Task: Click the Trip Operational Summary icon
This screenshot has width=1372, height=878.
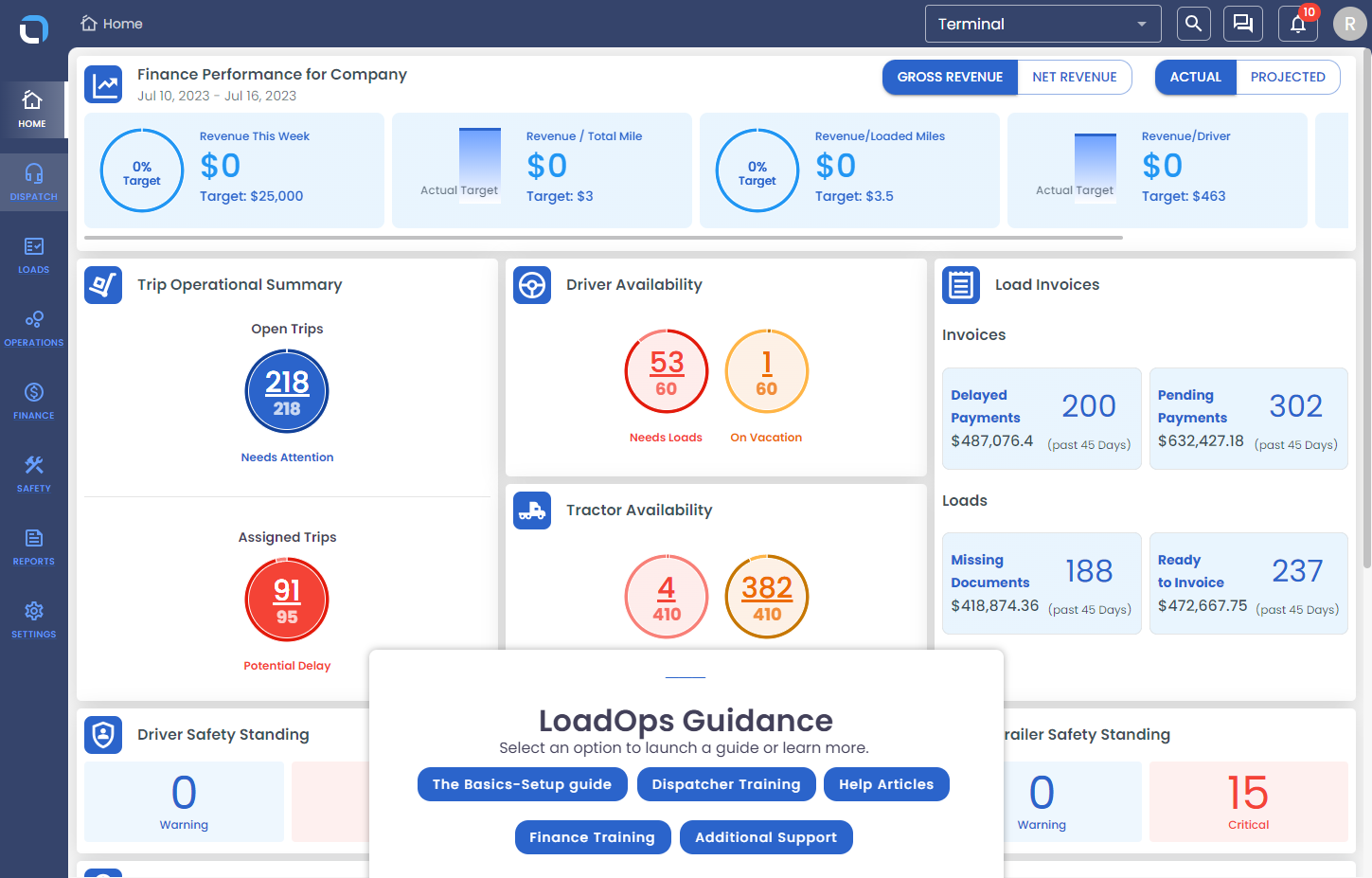Action: tap(103, 285)
